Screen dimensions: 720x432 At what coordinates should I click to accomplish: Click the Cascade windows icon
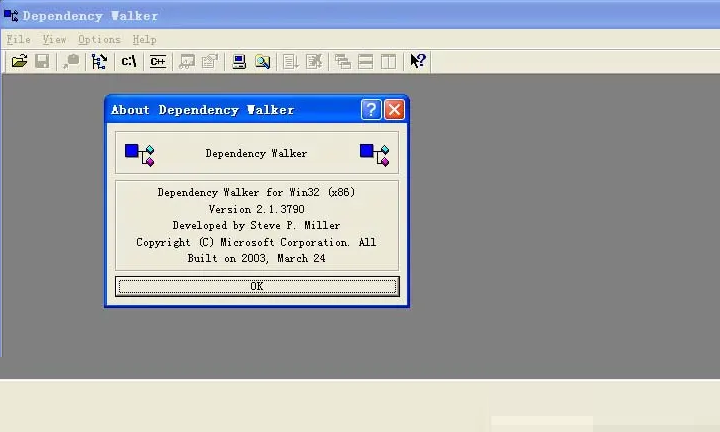343,61
